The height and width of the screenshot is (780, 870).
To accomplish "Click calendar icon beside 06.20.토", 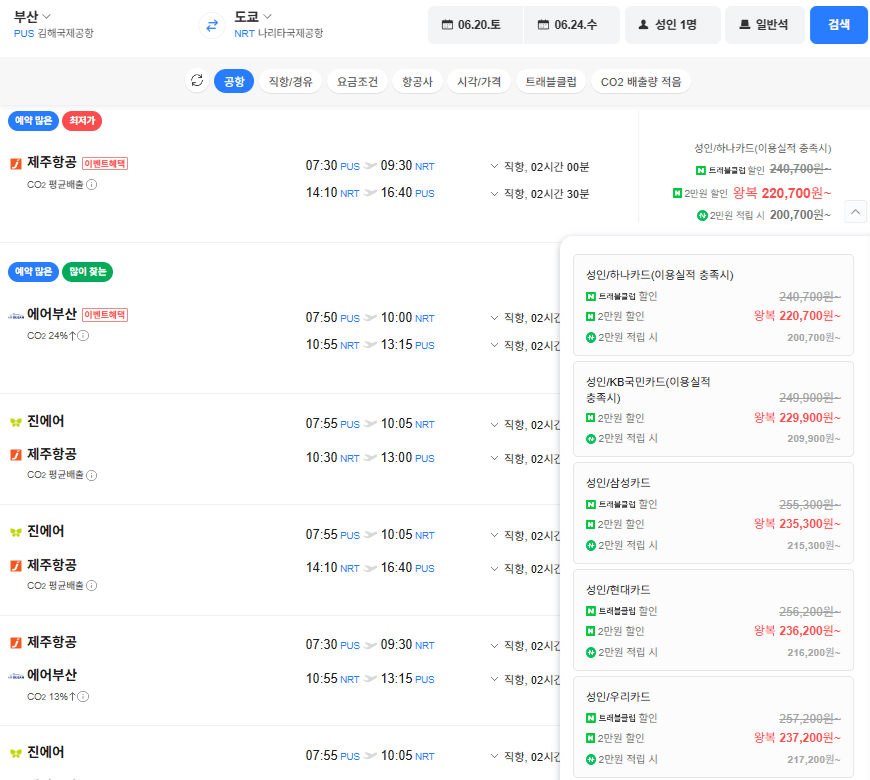I will 447,24.
